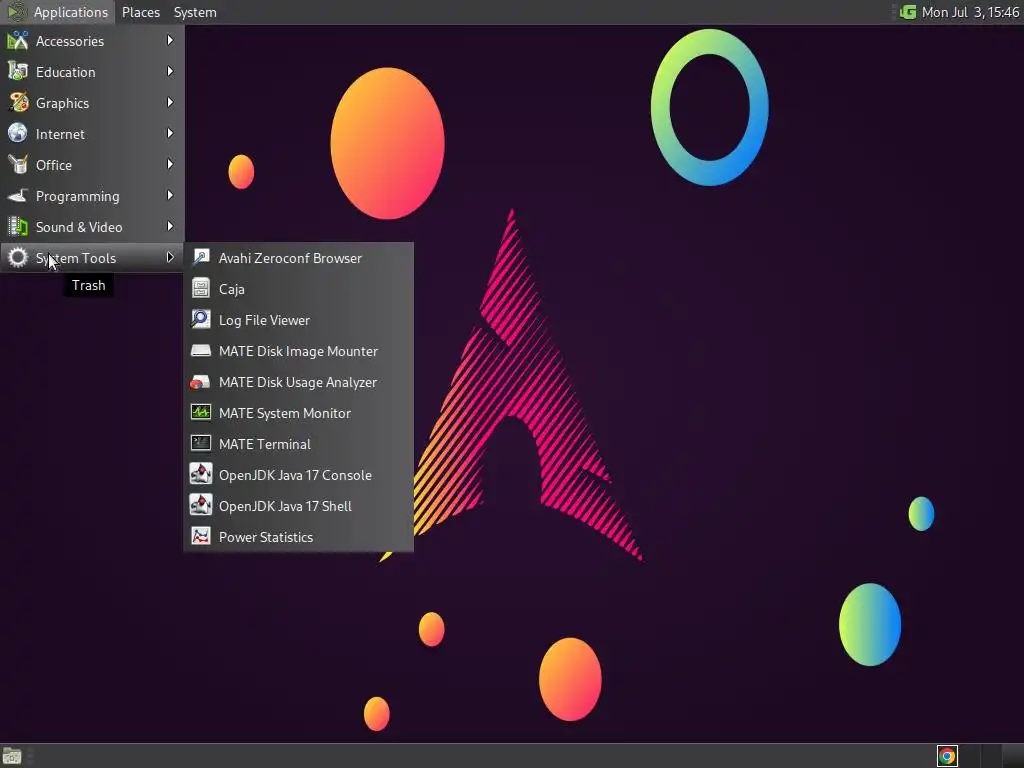Click the Chrome icon in bottom panel
1024x768 pixels.
947,756
